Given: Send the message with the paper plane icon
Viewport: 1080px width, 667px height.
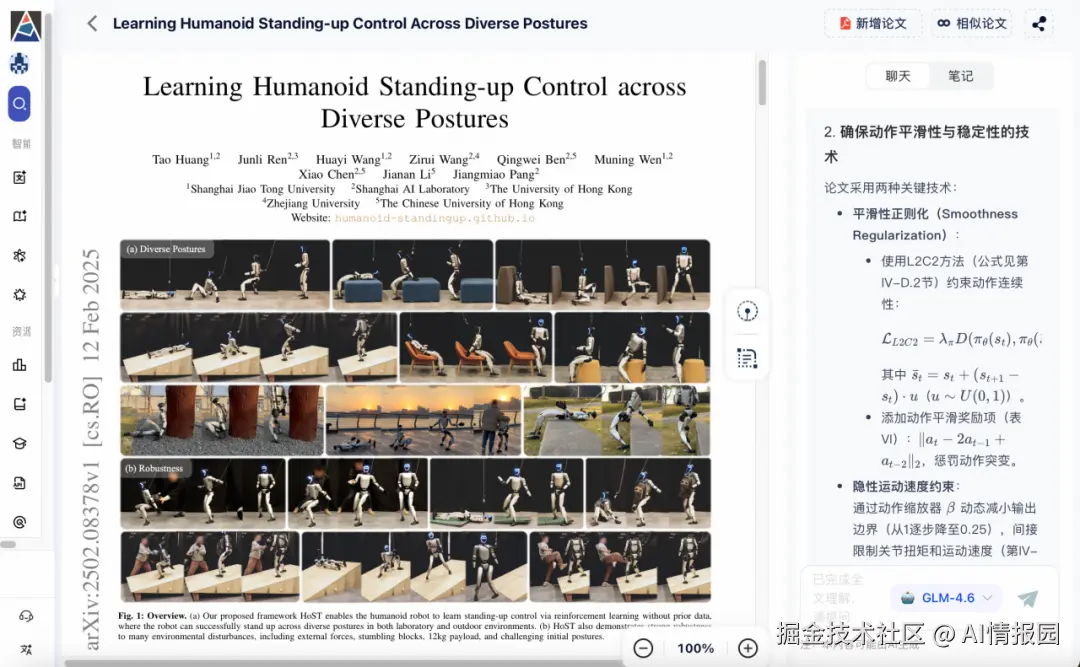Looking at the screenshot, I should click(x=1028, y=598).
